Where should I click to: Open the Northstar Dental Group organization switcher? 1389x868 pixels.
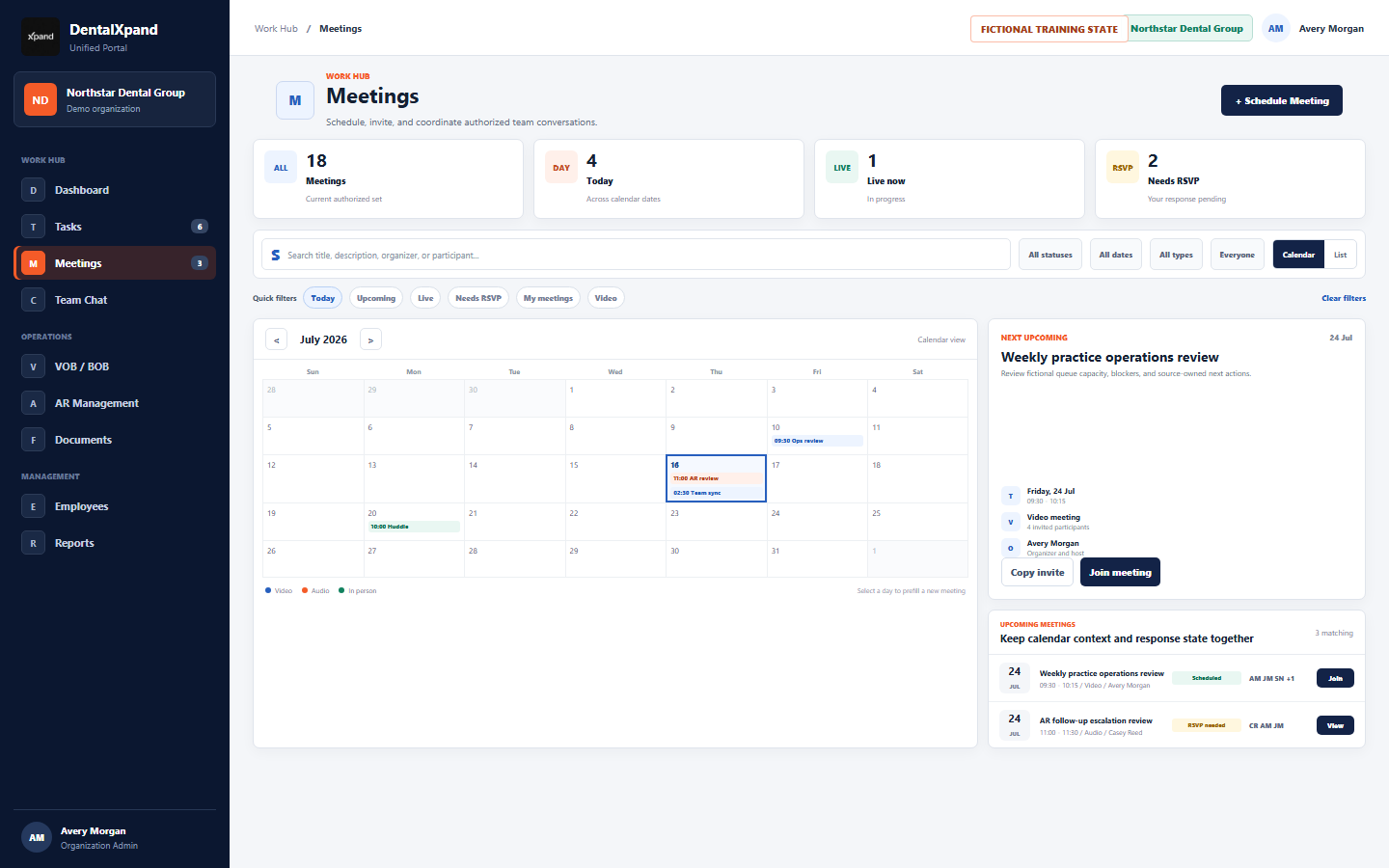(115, 99)
